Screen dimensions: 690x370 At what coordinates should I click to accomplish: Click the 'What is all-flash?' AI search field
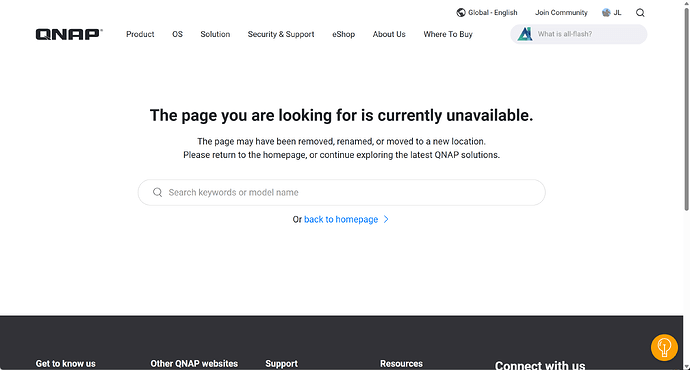[x=579, y=34]
